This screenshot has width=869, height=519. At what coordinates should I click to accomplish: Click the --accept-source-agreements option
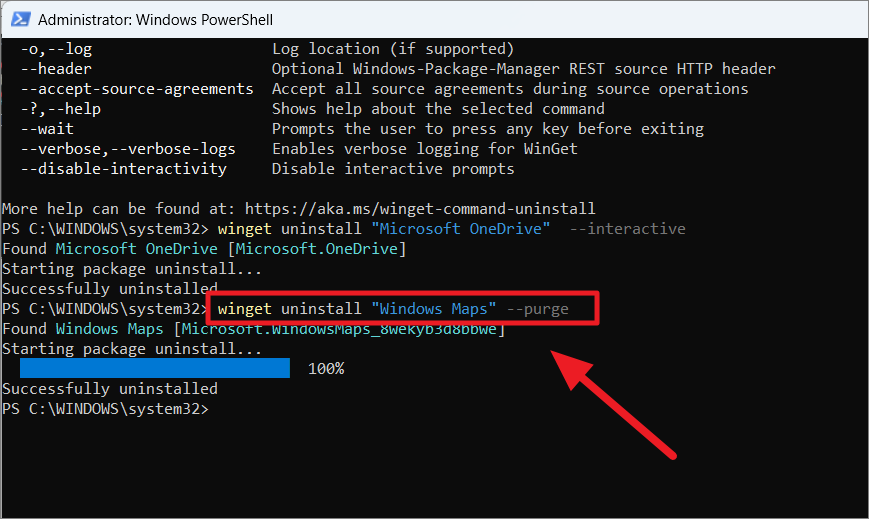(x=137, y=89)
